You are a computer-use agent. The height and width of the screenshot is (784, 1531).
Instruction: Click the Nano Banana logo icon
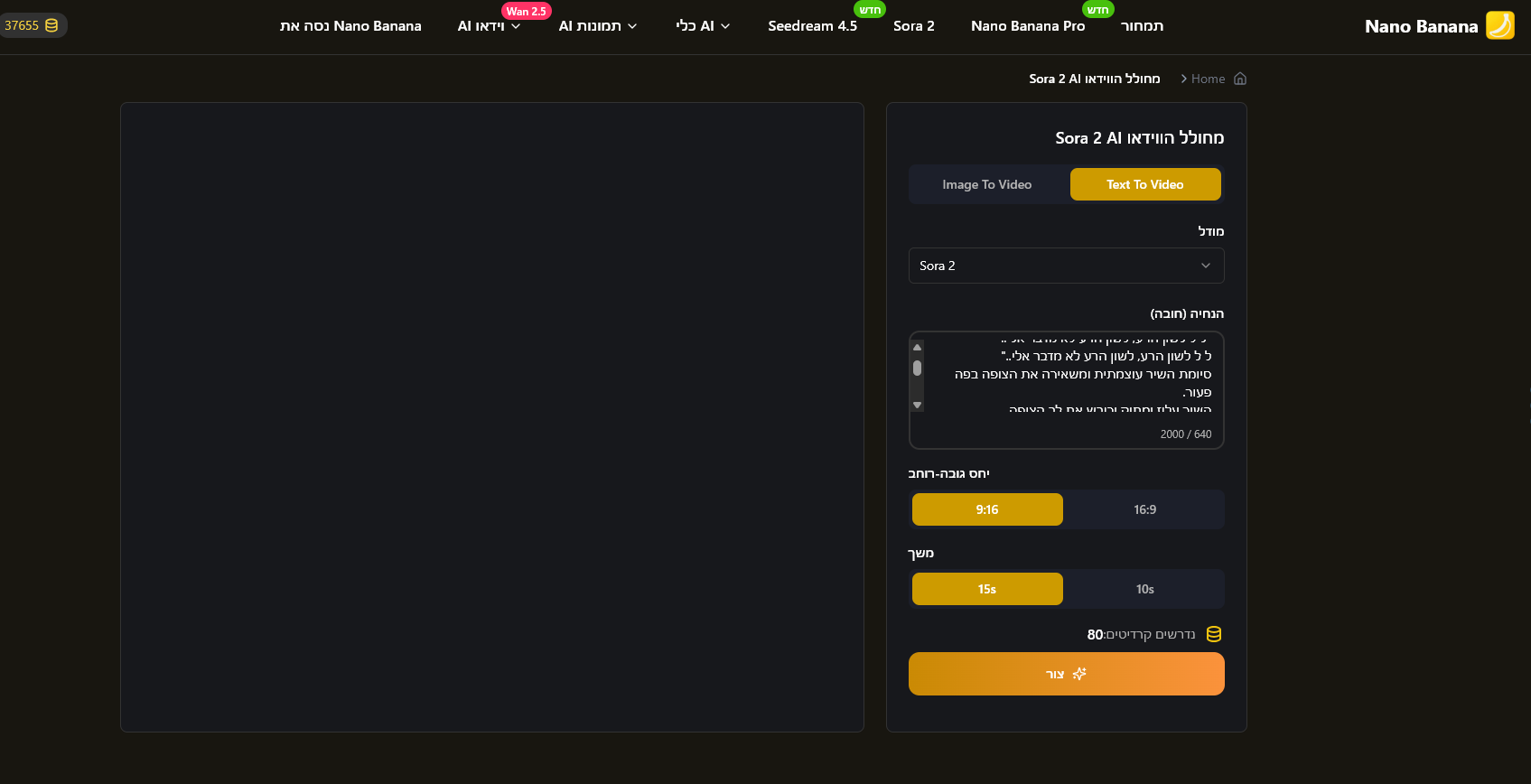point(1500,25)
